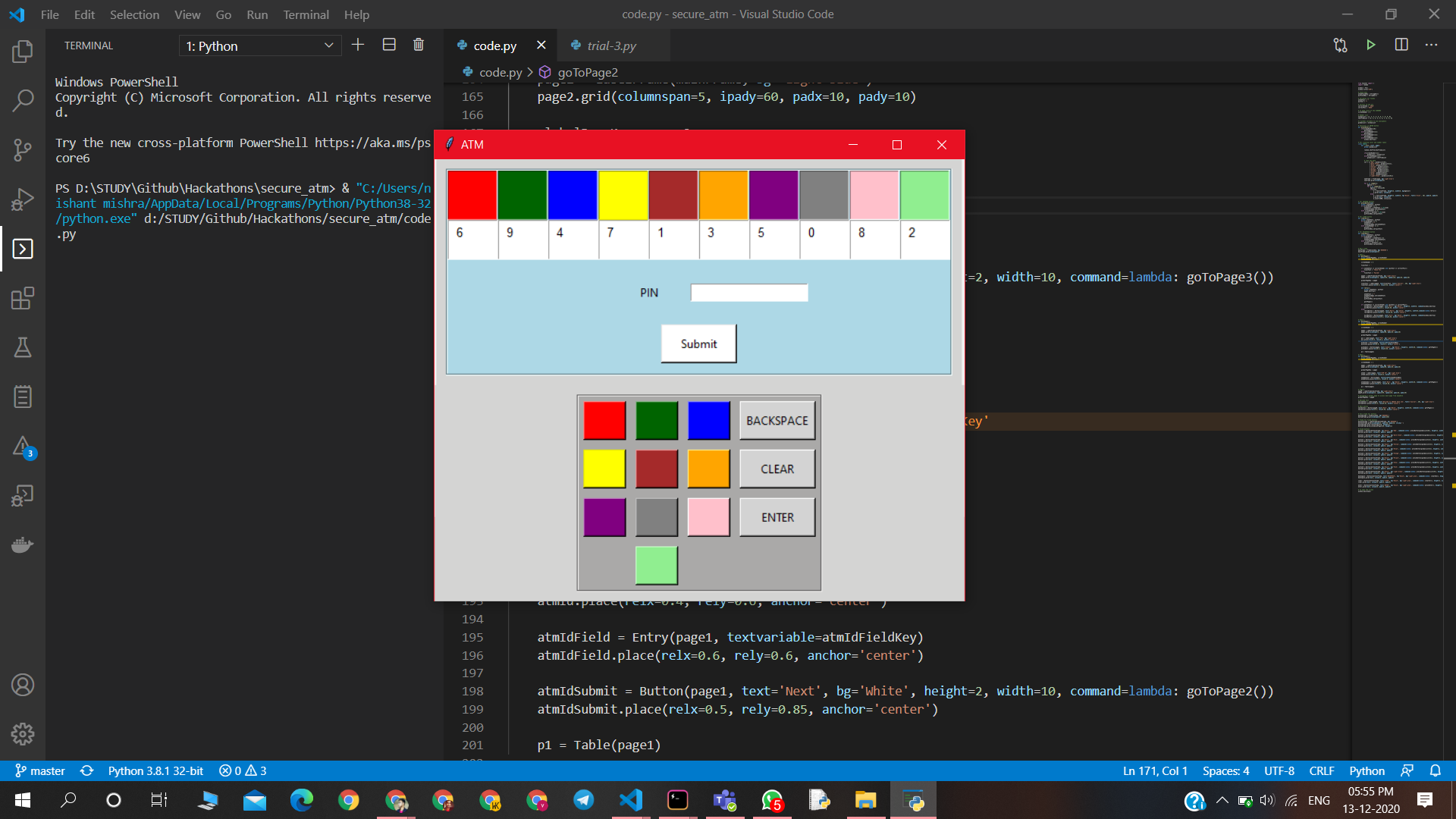1456x819 pixels.
Task: Open the Terminal menu
Action: (306, 14)
